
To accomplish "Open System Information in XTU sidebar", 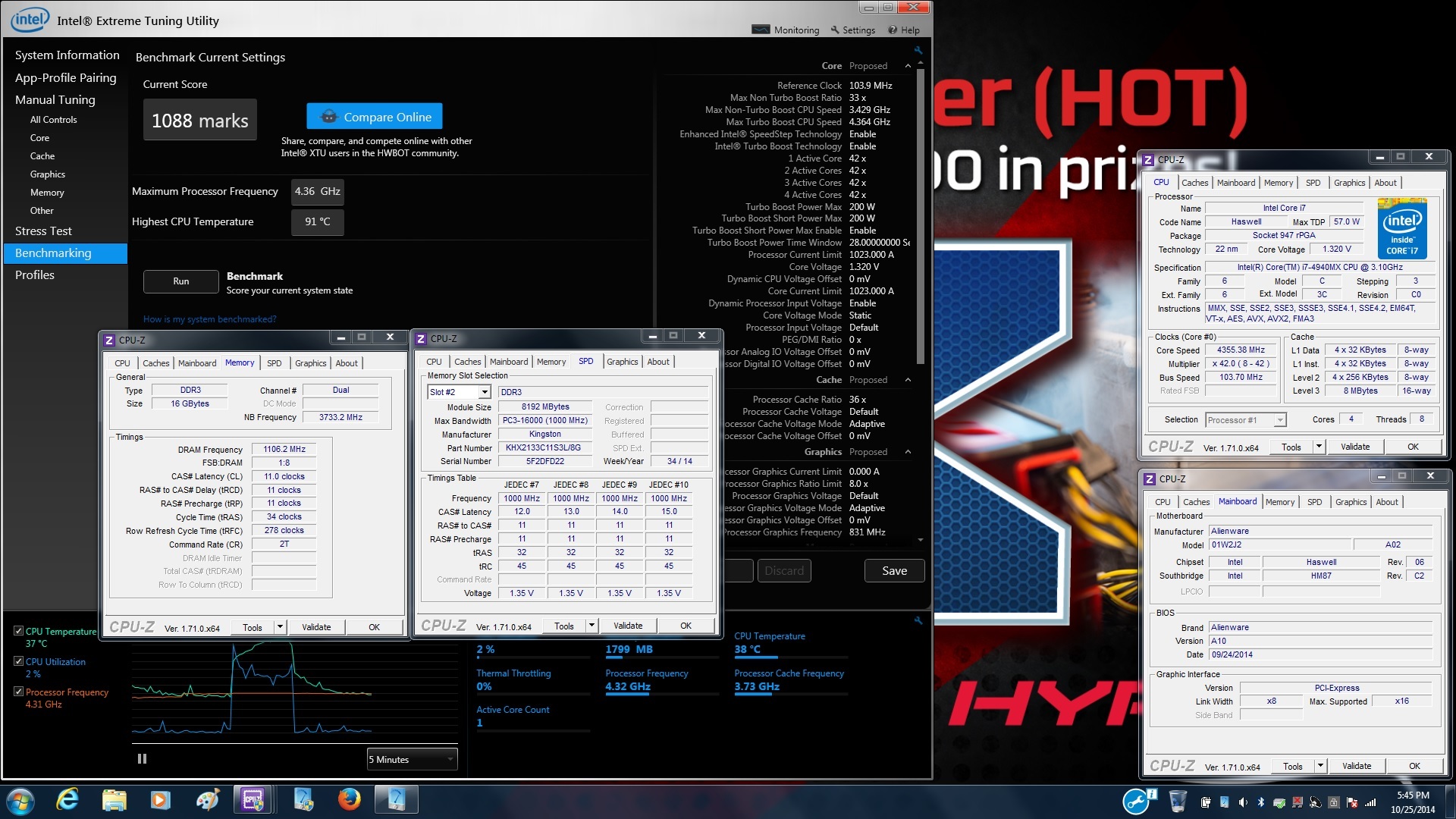I will 67,55.
